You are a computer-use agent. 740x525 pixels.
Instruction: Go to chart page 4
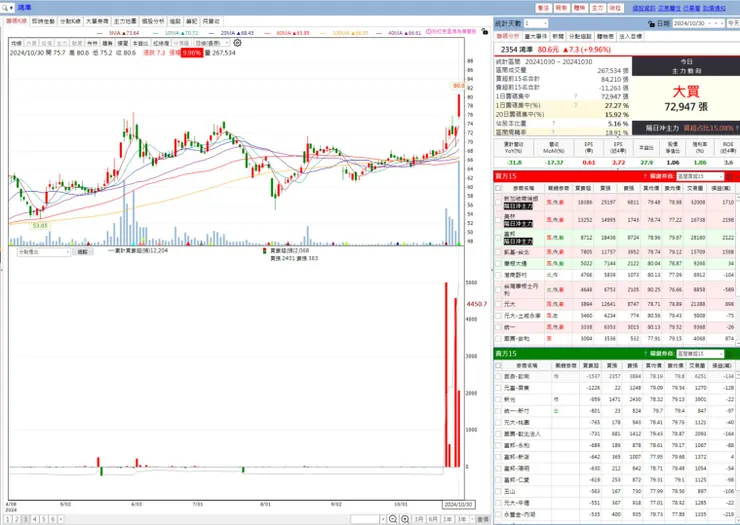point(34,519)
